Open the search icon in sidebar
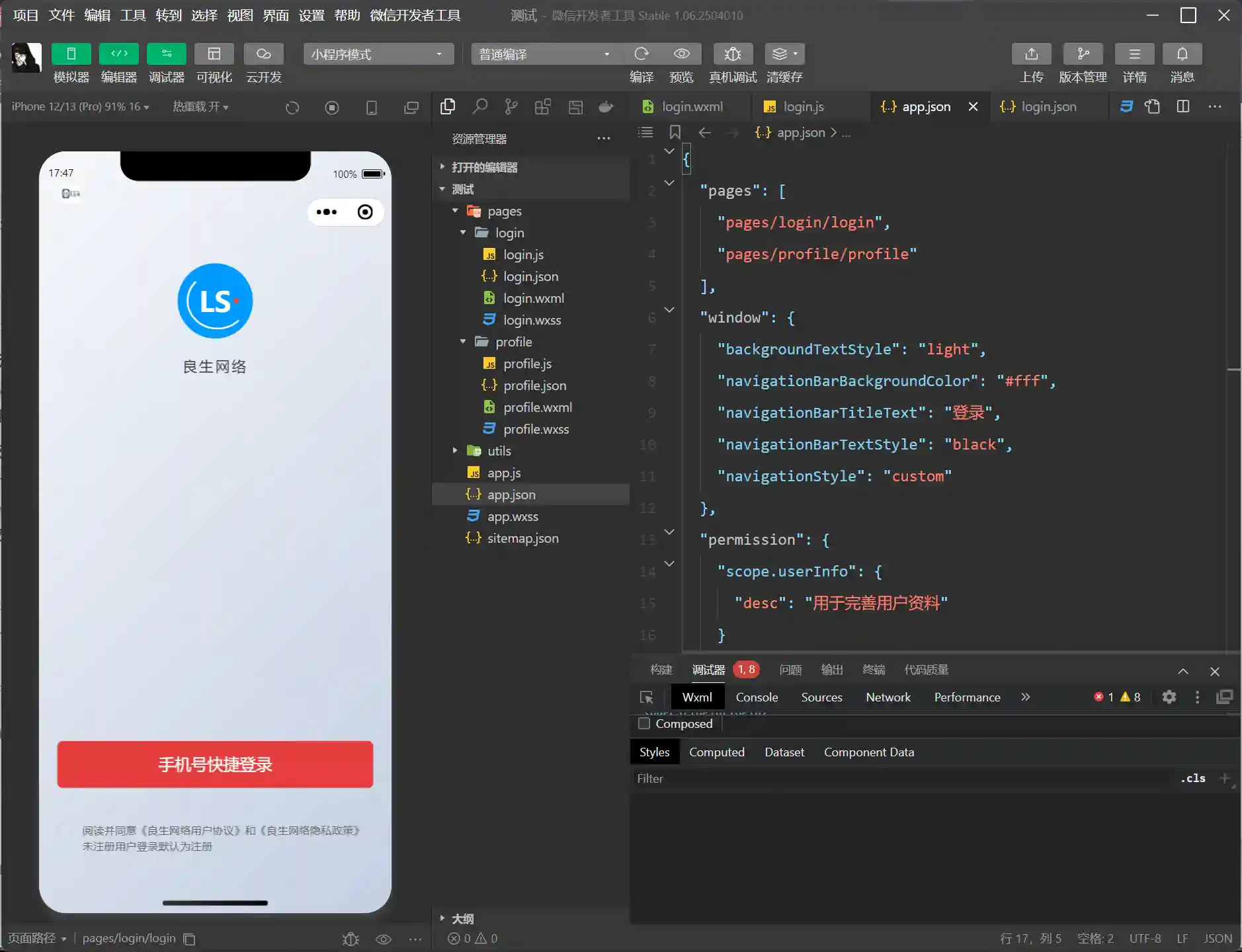 click(479, 106)
